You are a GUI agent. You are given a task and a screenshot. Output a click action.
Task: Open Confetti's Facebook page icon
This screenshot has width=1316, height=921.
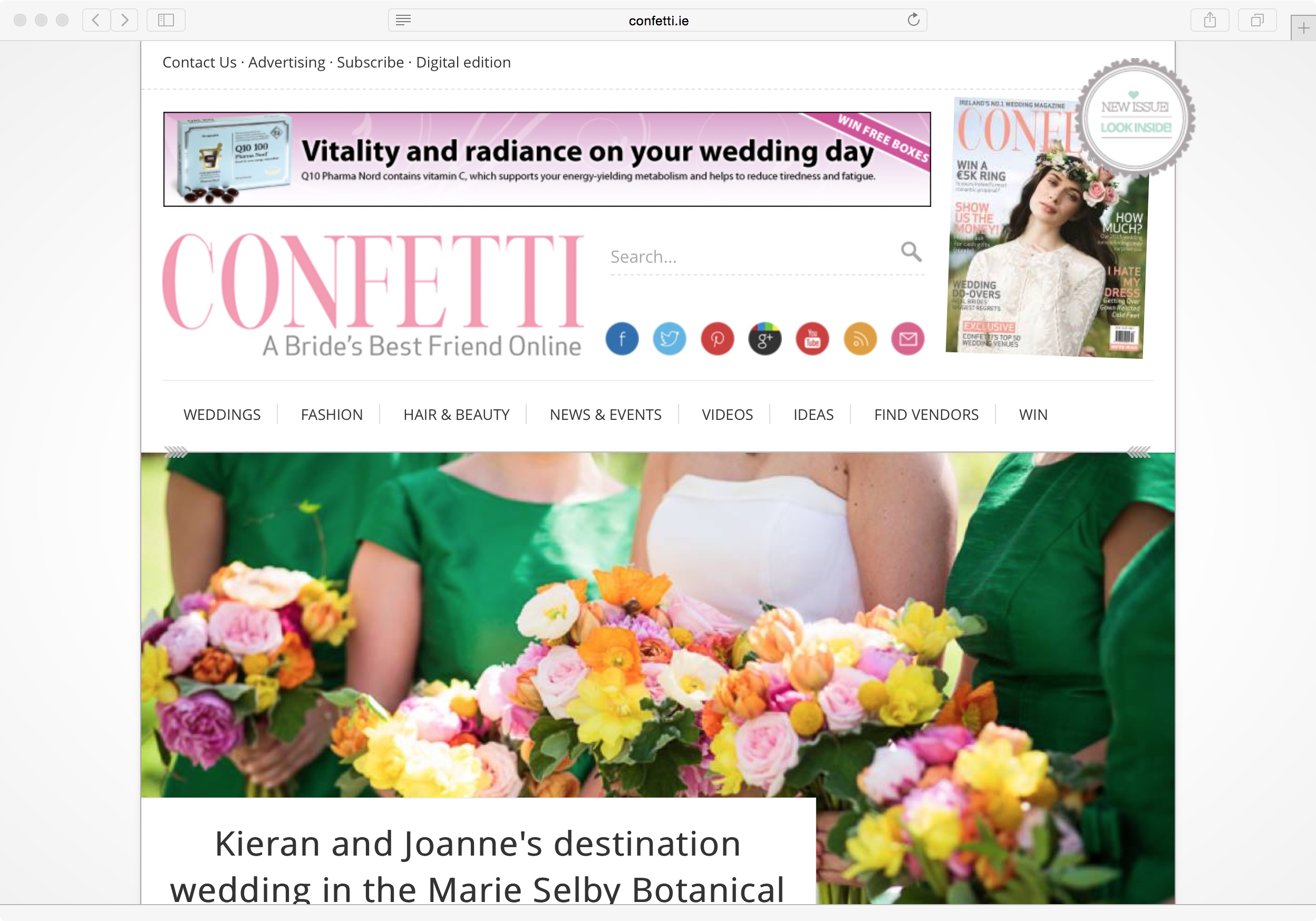coord(622,339)
